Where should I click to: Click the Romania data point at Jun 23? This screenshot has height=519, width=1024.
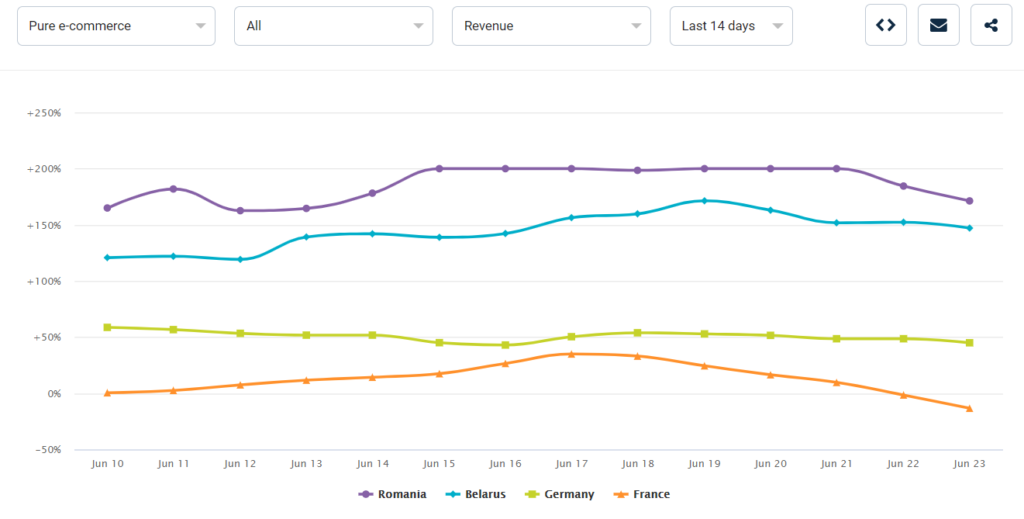[x=969, y=201]
